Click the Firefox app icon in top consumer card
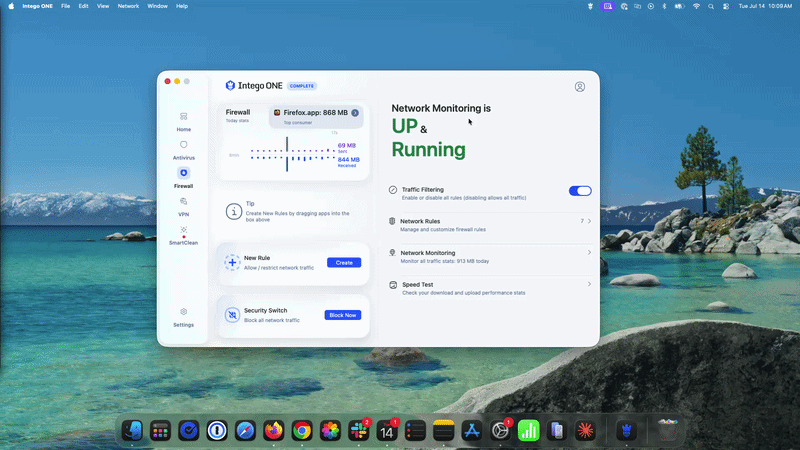Screen dimensions: 800x450 tap(277, 113)
